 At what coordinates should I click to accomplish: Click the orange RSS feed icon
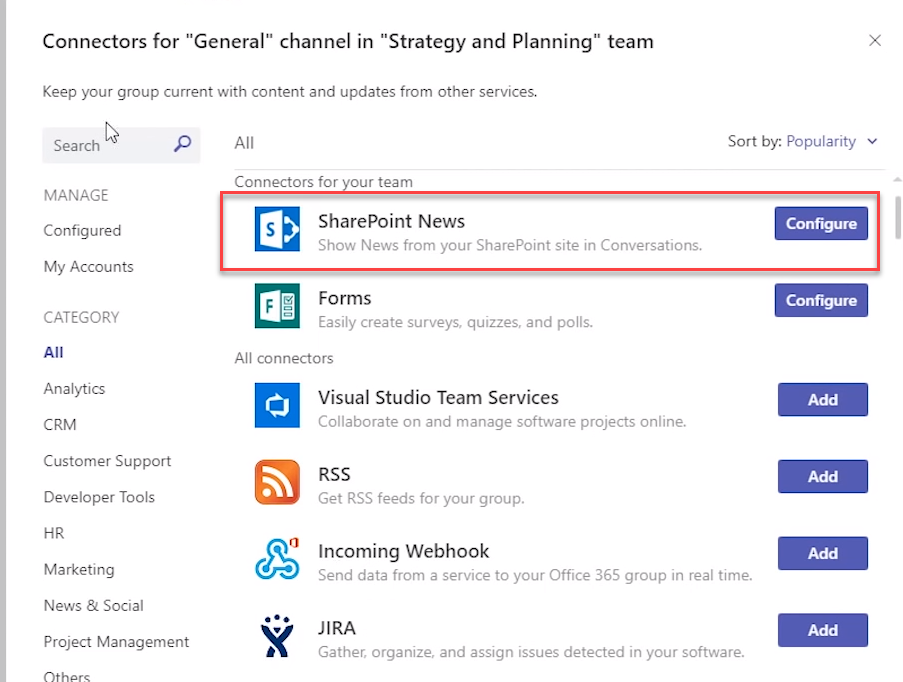point(277,482)
